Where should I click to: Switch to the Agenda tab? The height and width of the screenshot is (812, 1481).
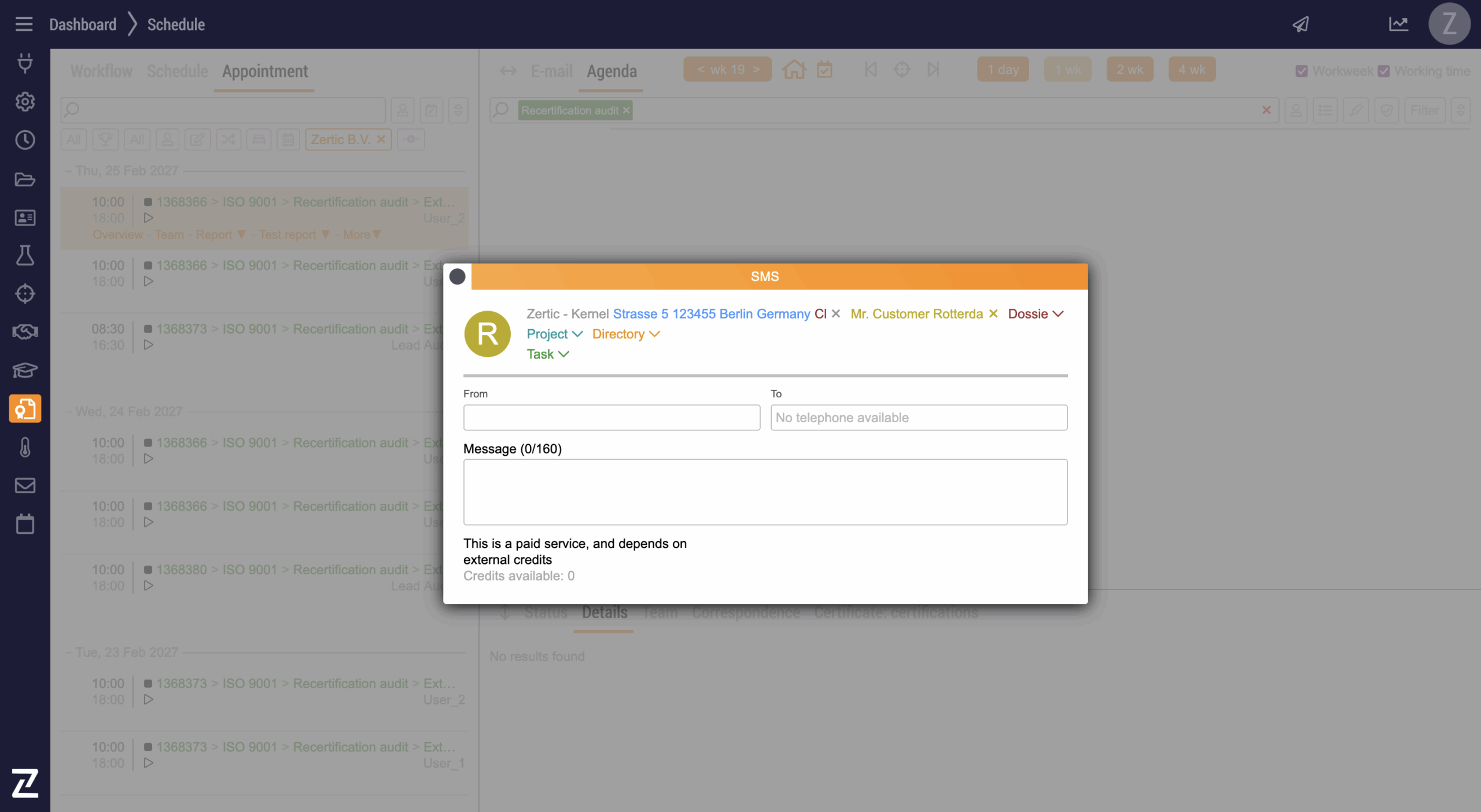(611, 71)
